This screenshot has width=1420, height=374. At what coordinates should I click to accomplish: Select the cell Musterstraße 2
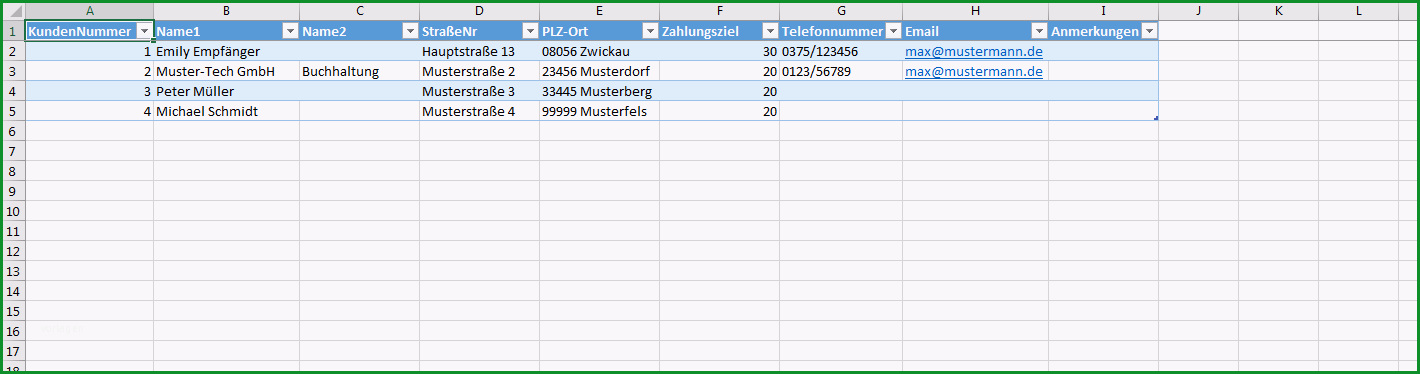(479, 71)
